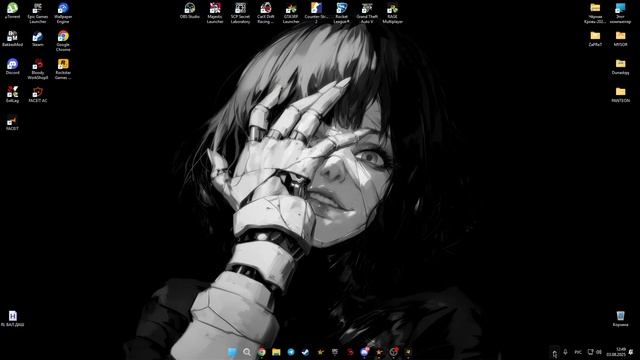Open the uTorrent desktop shortcut
Screen dimensions: 640x360
[x=12, y=11]
